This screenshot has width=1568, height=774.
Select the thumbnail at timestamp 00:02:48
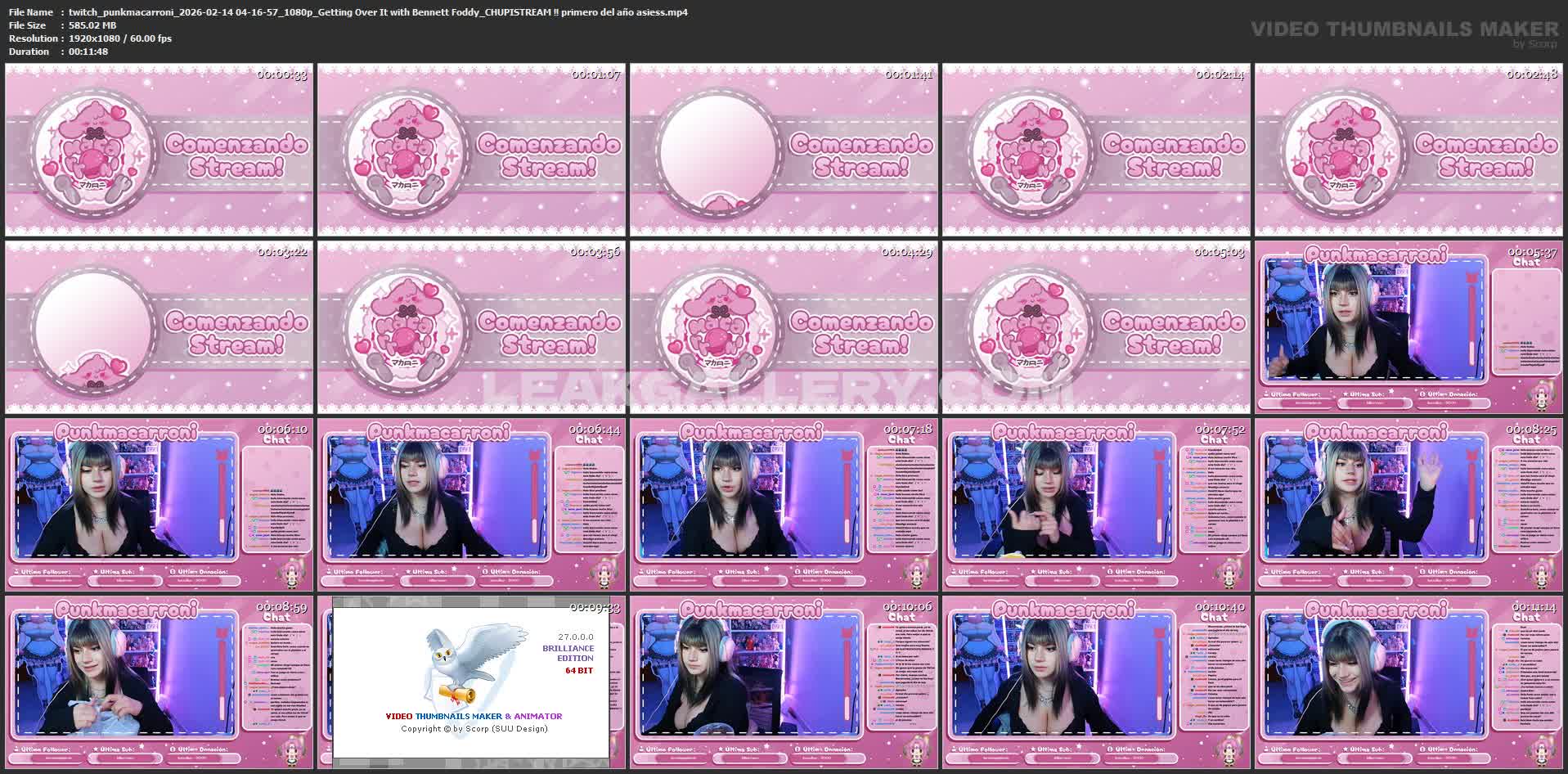(x=1409, y=150)
